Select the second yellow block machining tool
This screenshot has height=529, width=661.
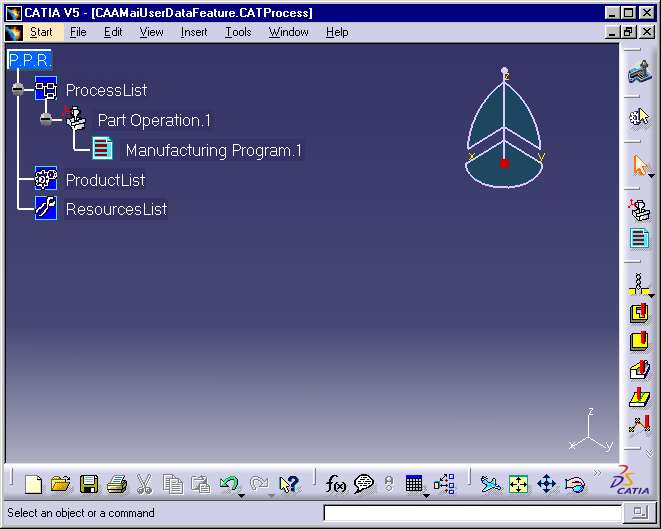(639, 341)
